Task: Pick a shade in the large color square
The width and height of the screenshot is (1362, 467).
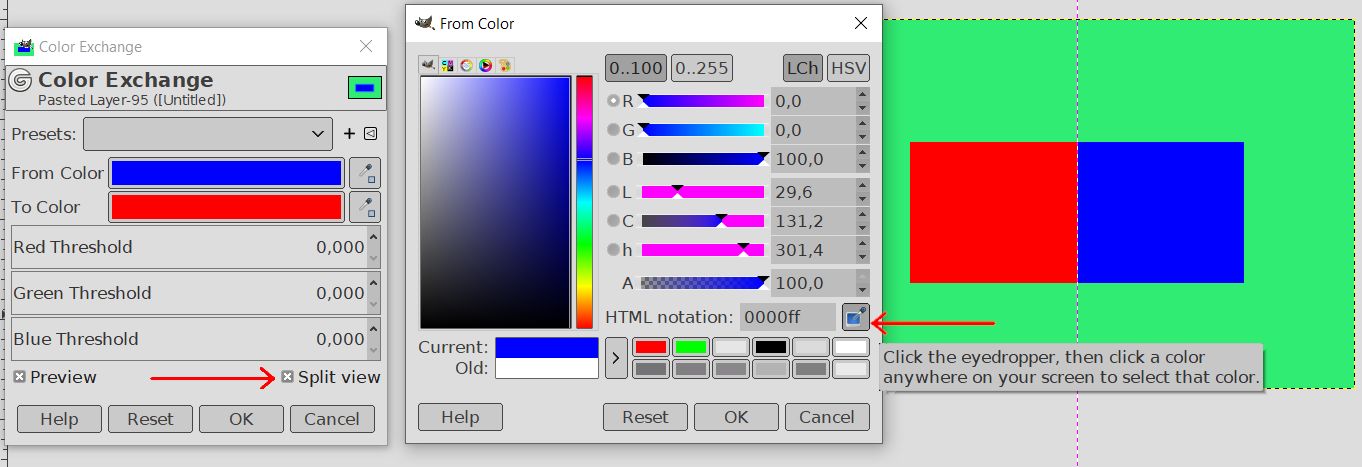Action: [495, 202]
